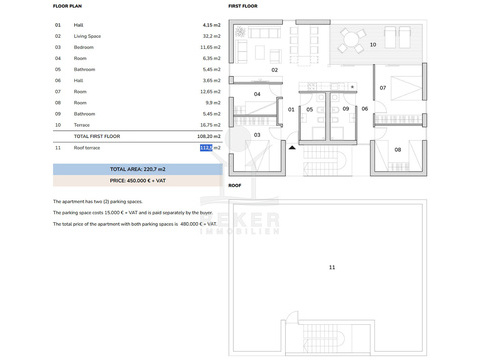Click the 'Bathroom' label in row 05
Image resolution: width=480 pixels, height=360 pixels.
click(84, 69)
